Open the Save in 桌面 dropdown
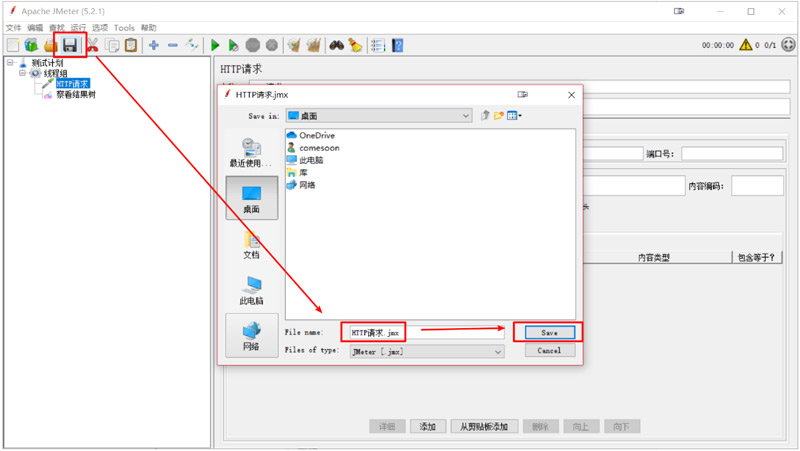Viewport: 800px width, 451px height. [x=379, y=116]
